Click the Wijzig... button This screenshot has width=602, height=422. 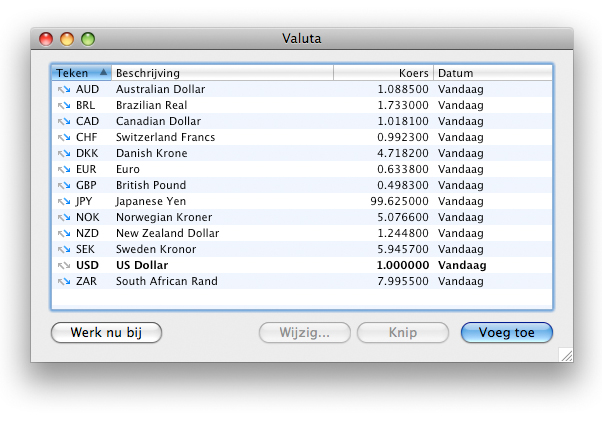tap(304, 332)
